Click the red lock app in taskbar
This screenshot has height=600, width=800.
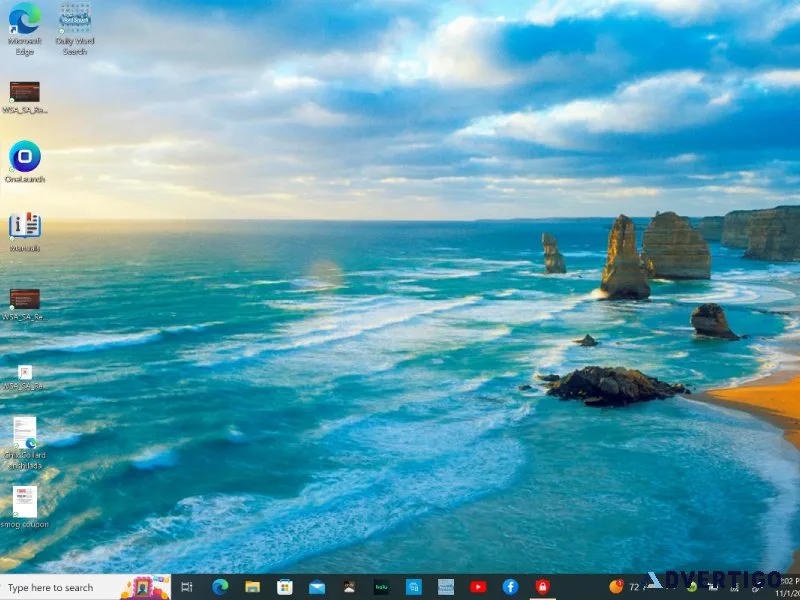point(542,587)
